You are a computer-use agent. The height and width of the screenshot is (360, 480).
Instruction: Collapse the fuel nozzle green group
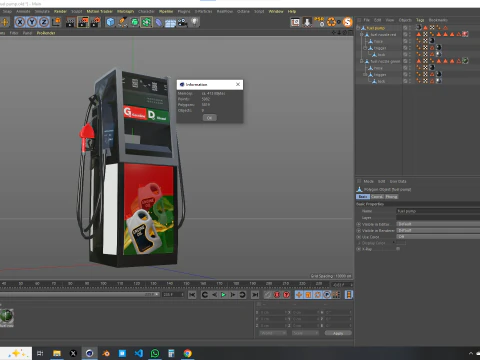362,61
